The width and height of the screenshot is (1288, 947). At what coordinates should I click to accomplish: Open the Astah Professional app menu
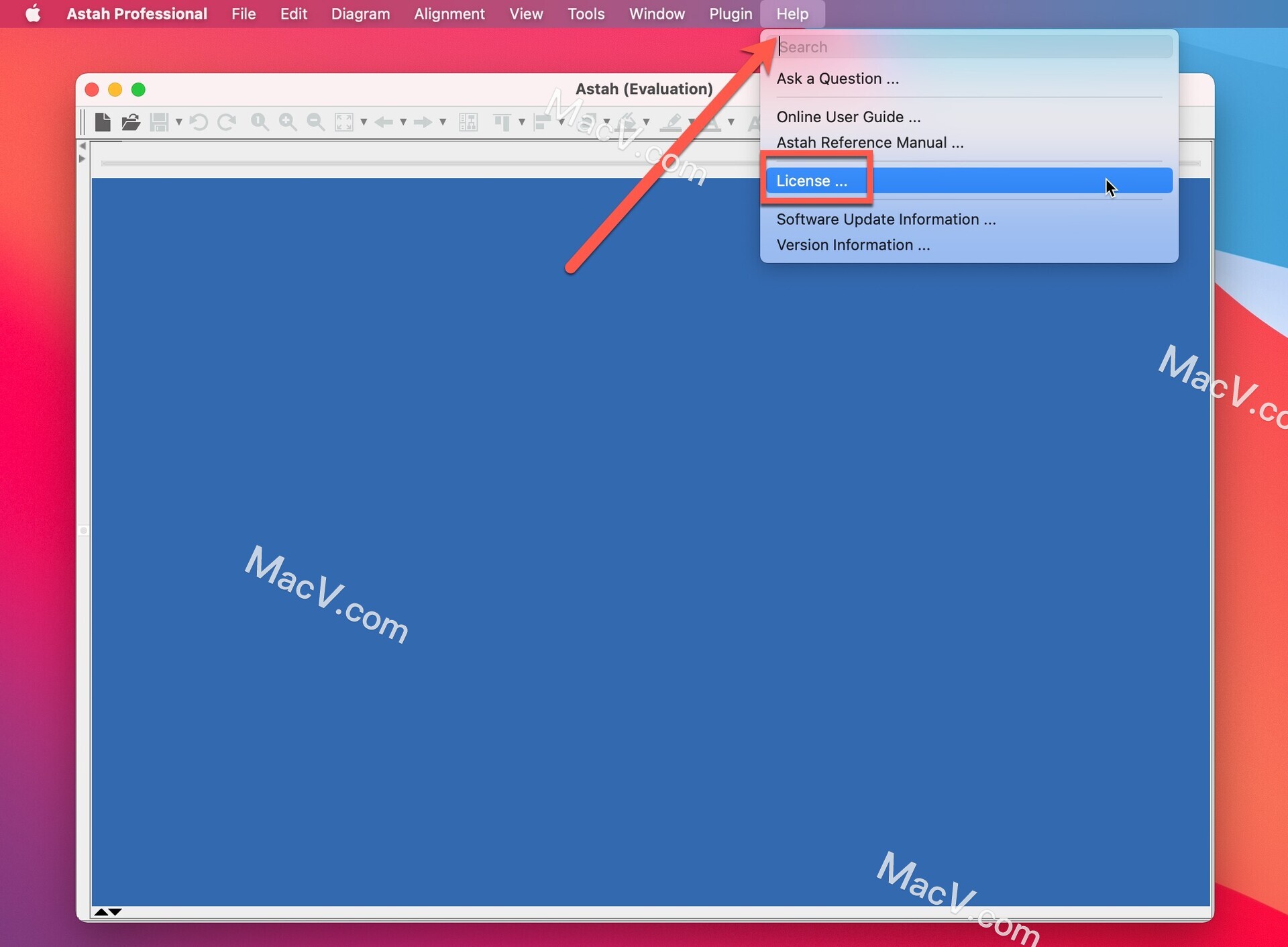point(137,13)
